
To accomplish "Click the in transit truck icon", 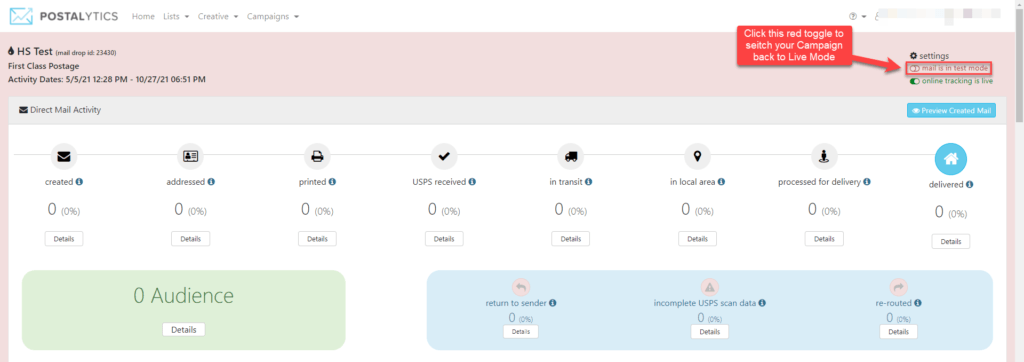I will tap(571, 157).
